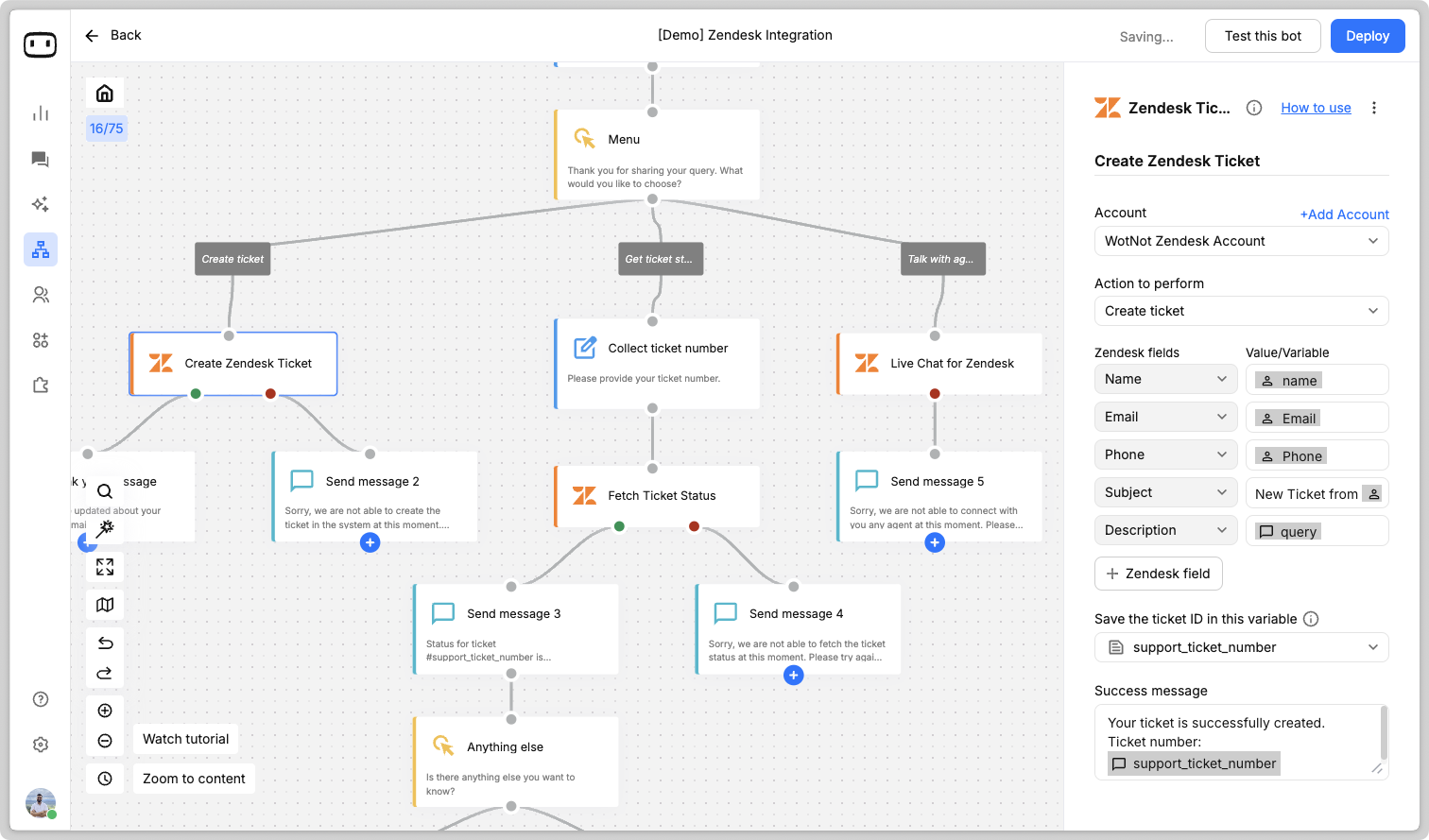The image size is (1429, 840).
Task: Click the Phone variable value field
Action: 1317,454
